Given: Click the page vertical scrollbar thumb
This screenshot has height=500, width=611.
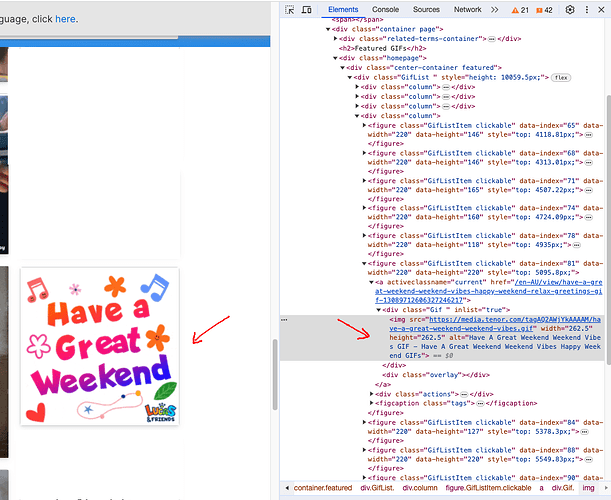Looking at the screenshot, I should pos(275,375).
